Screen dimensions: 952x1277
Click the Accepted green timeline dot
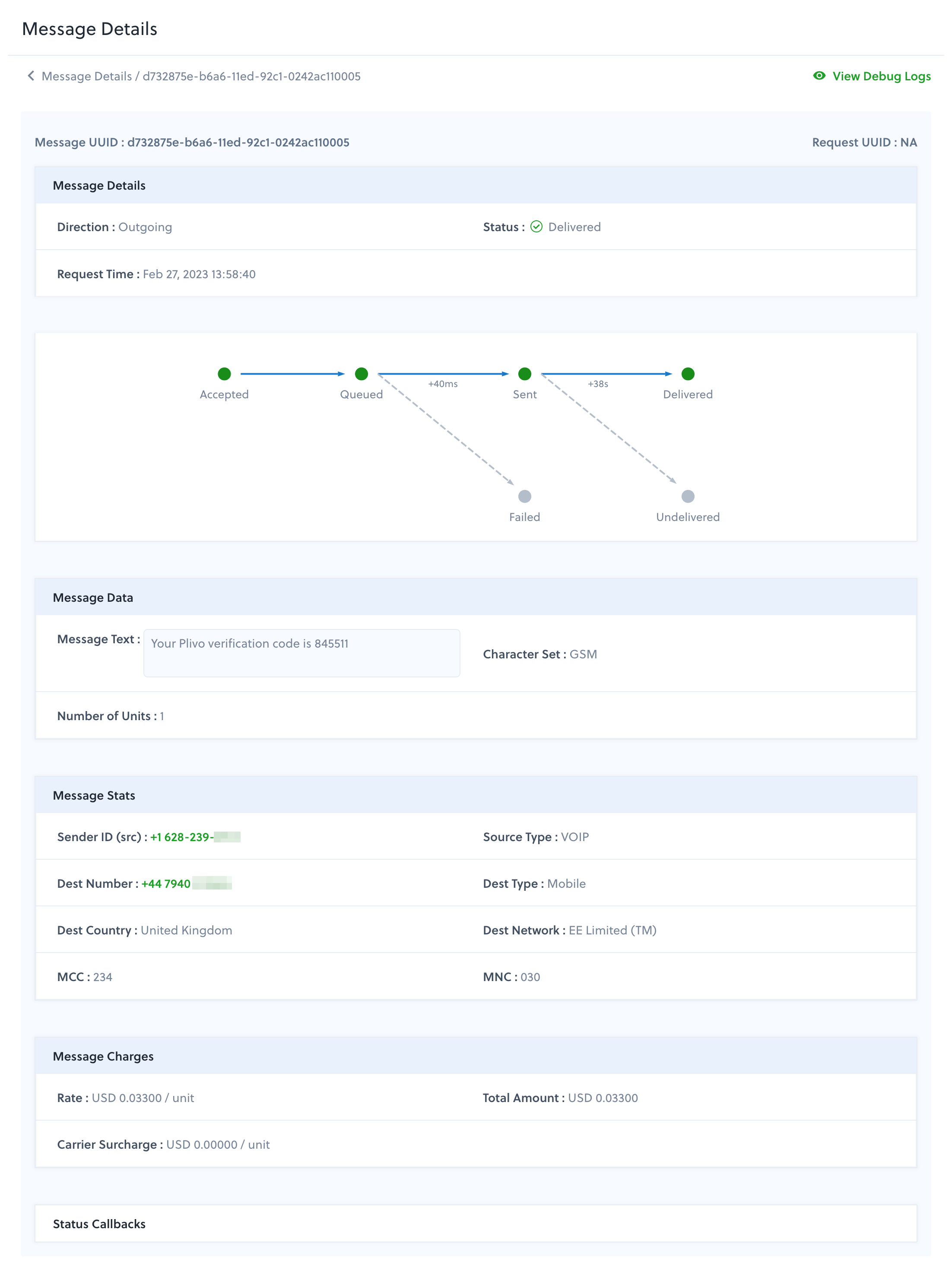[x=224, y=374]
